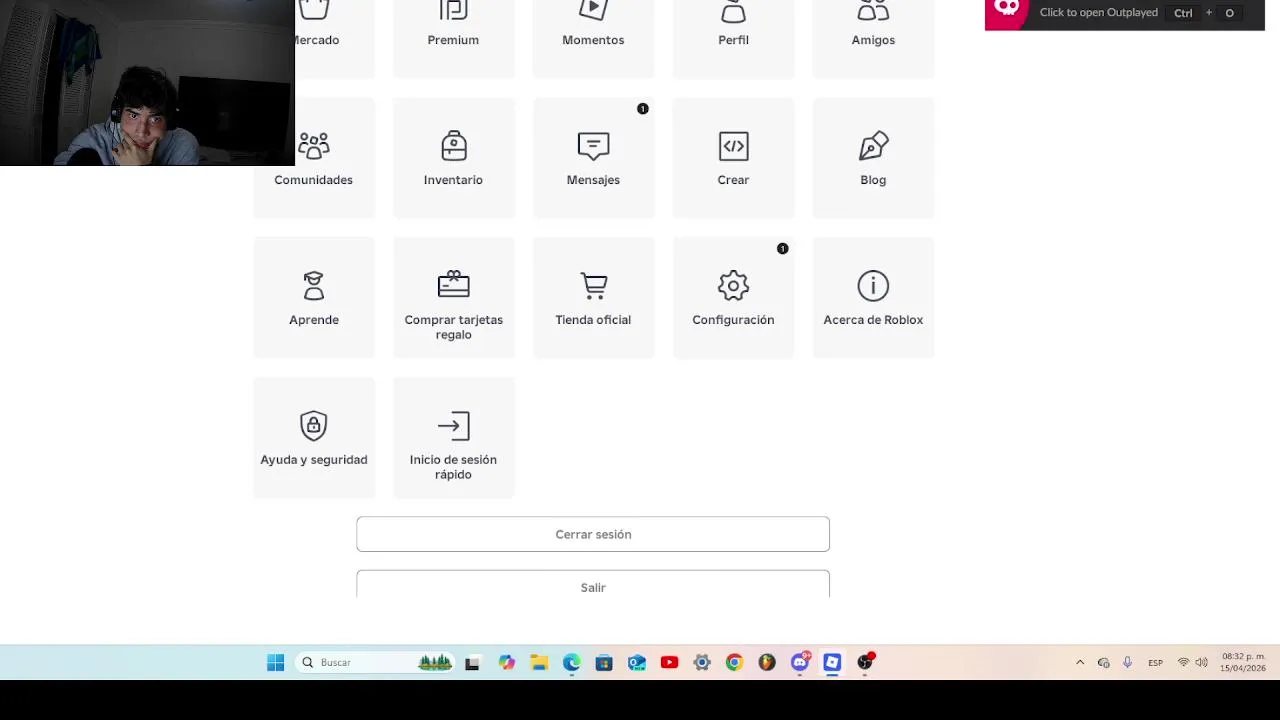
Task: Open Comprar tarjetas regalo tile
Action: click(453, 298)
